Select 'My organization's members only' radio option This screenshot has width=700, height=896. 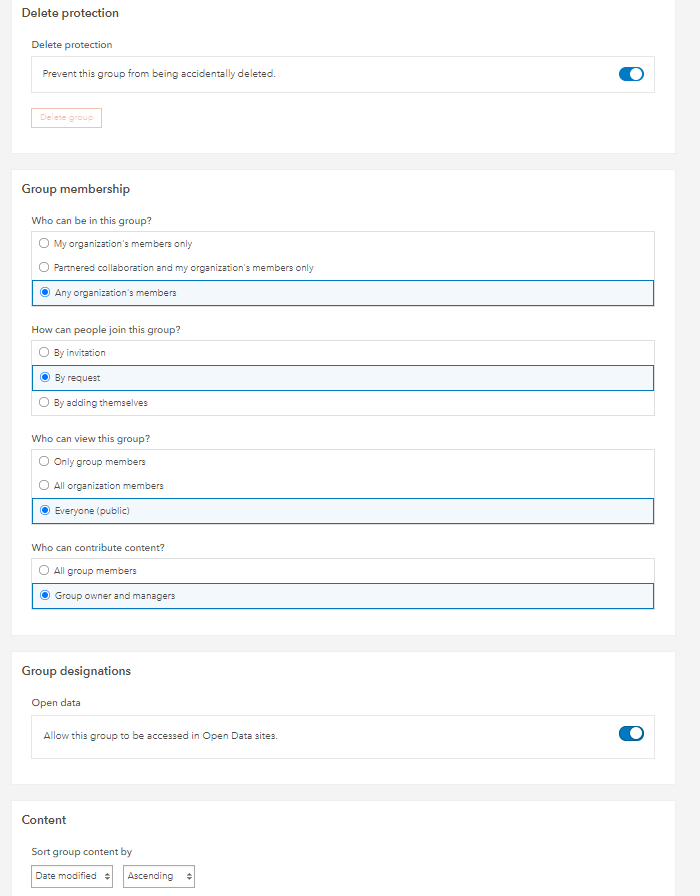click(x=44, y=244)
